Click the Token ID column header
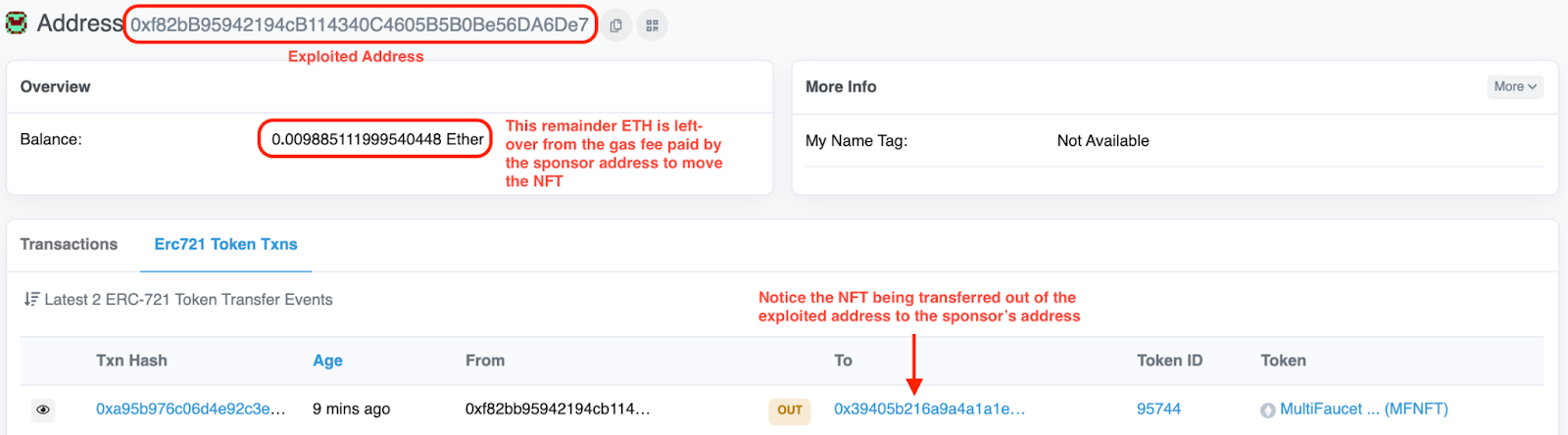 pyautogui.click(x=1169, y=361)
